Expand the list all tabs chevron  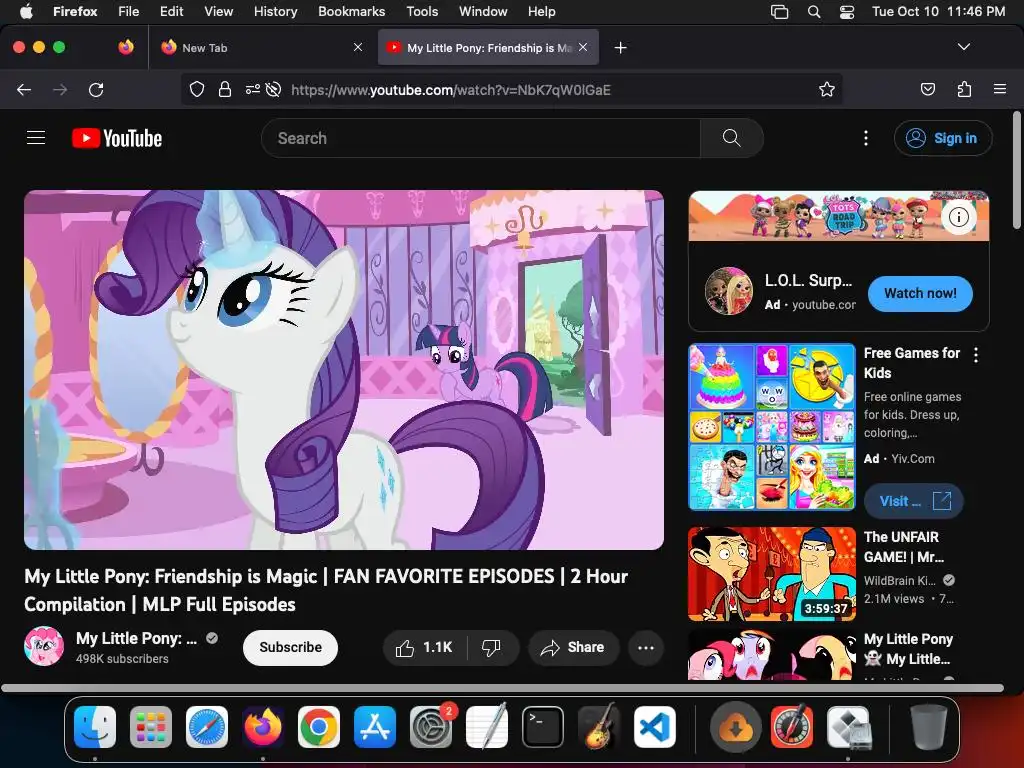(x=963, y=47)
